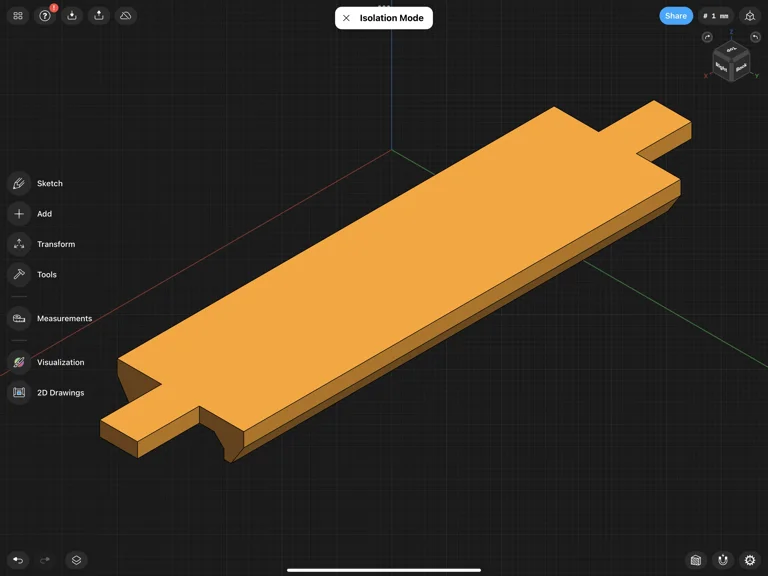Click the import download icon

(x=72, y=16)
